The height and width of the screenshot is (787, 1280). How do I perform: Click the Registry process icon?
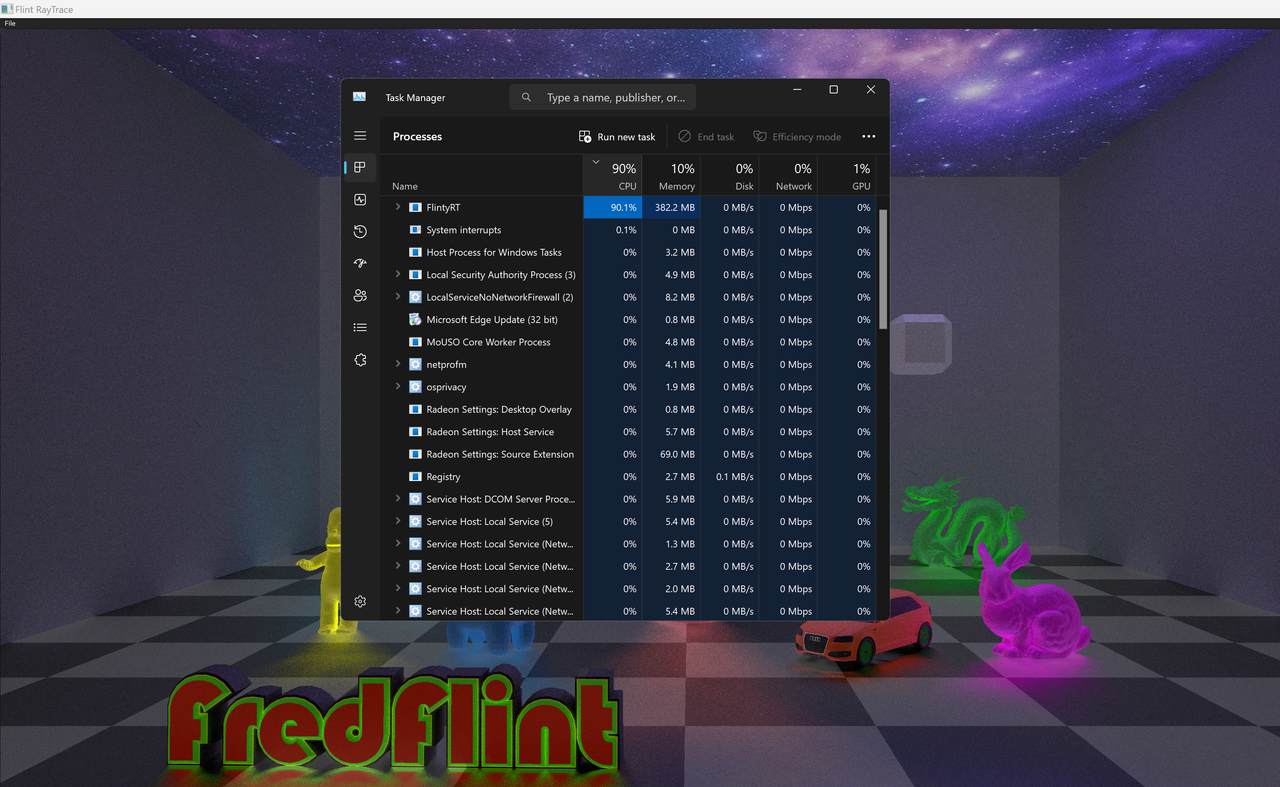coord(416,477)
